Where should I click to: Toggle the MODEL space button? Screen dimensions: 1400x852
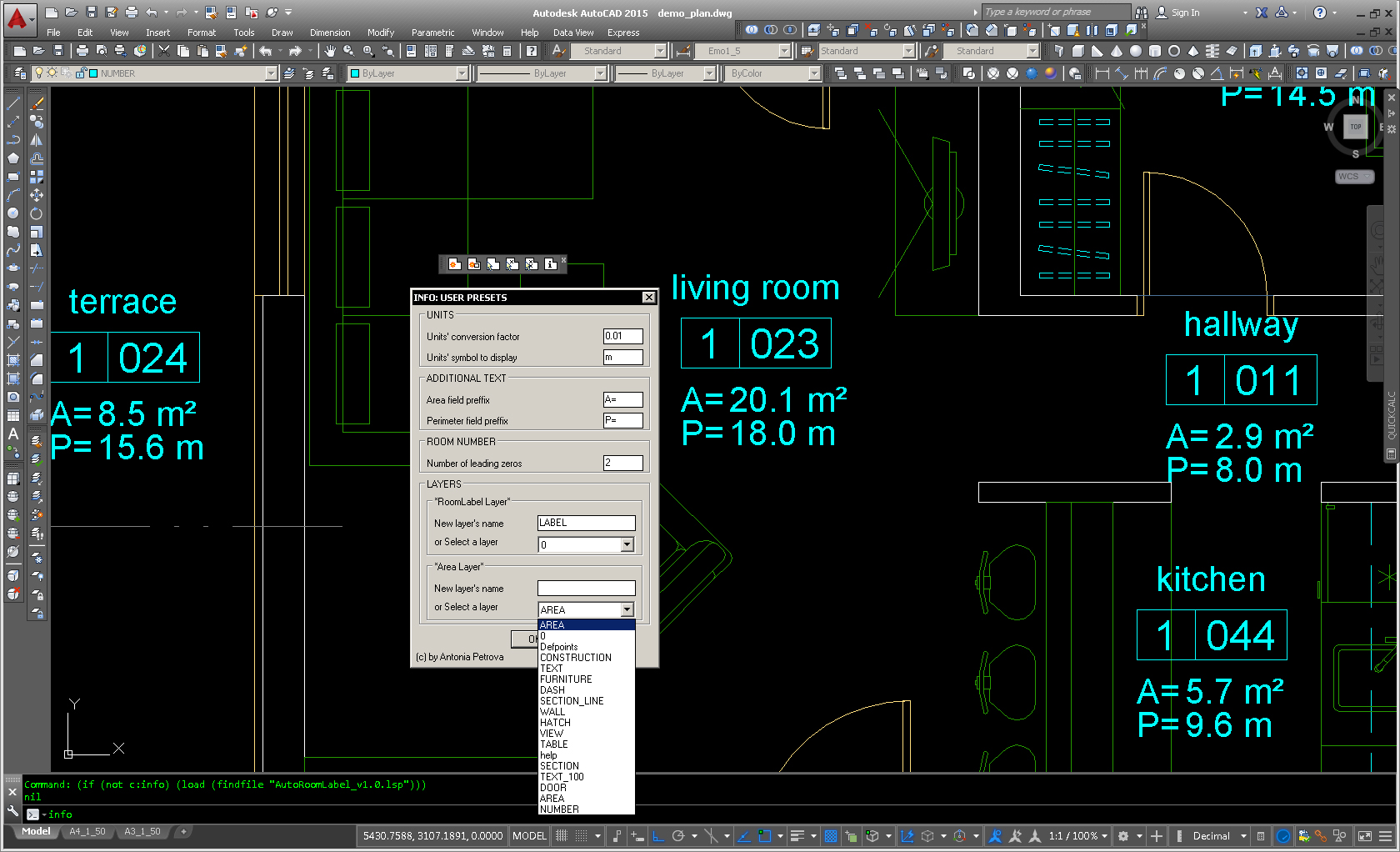click(x=529, y=835)
